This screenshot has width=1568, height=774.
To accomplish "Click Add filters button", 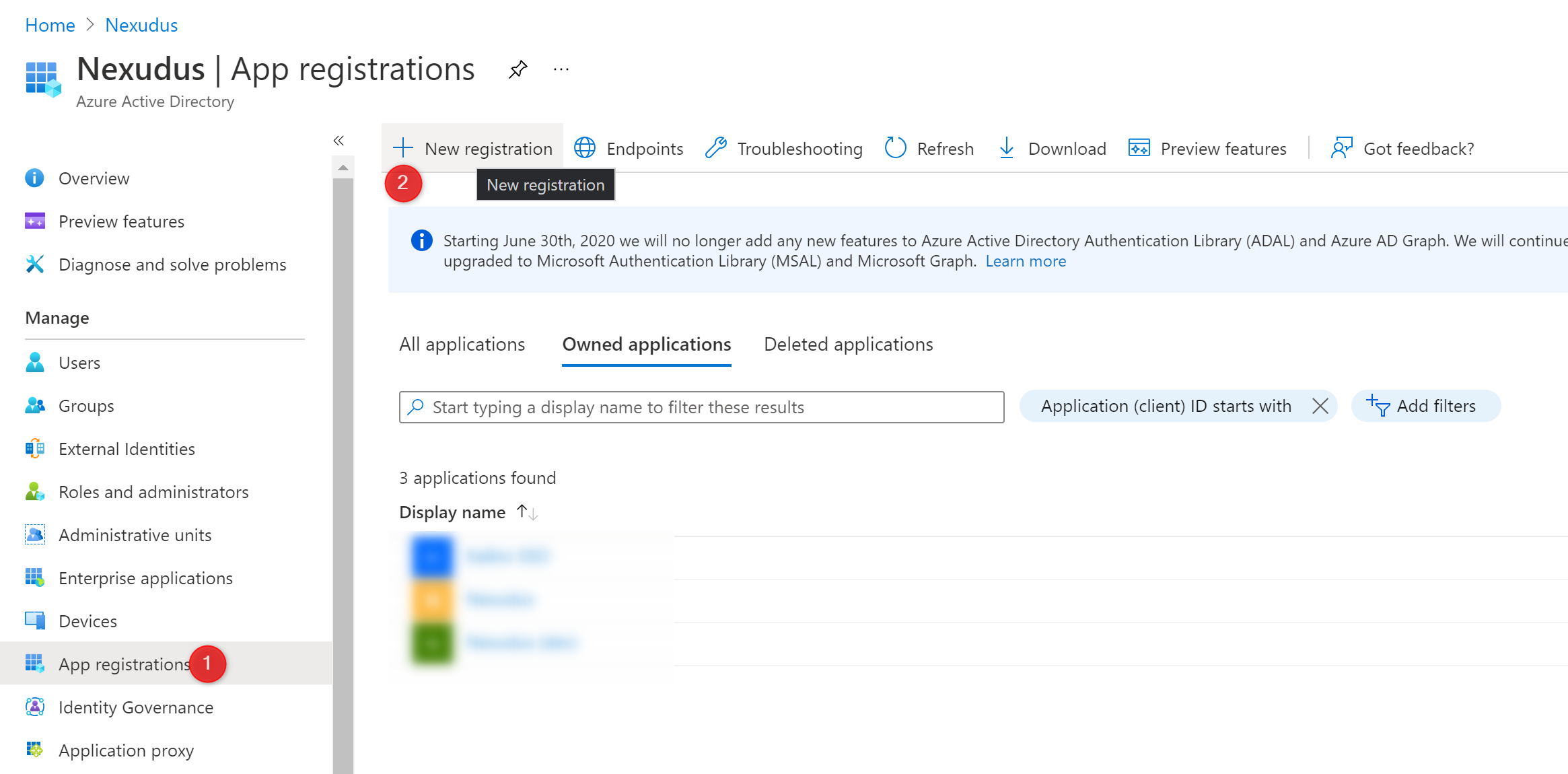I will click(1425, 406).
